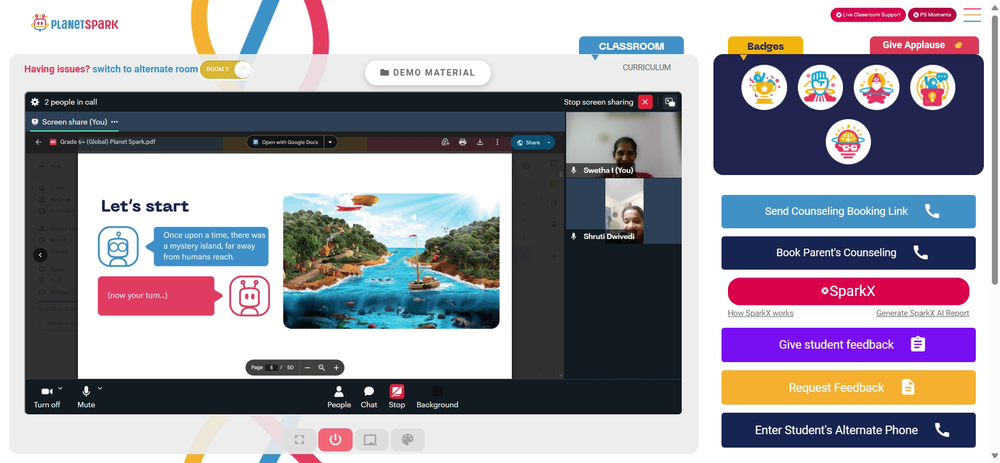Open the pop-out view icon next to stop sharing
1000x463 pixels.
point(670,102)
